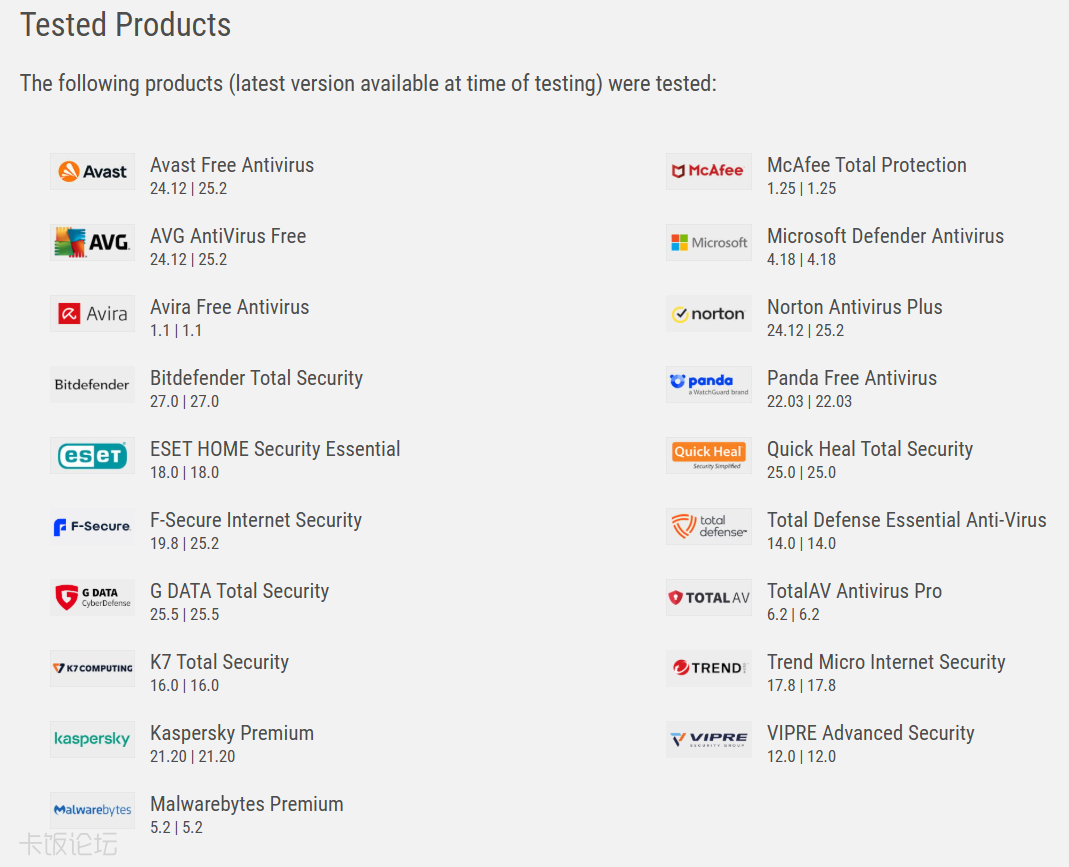Click the TotalAV logo icon
Viewport: 1069px width, 867px height.
pyautogui.click(x=708, y=597)
